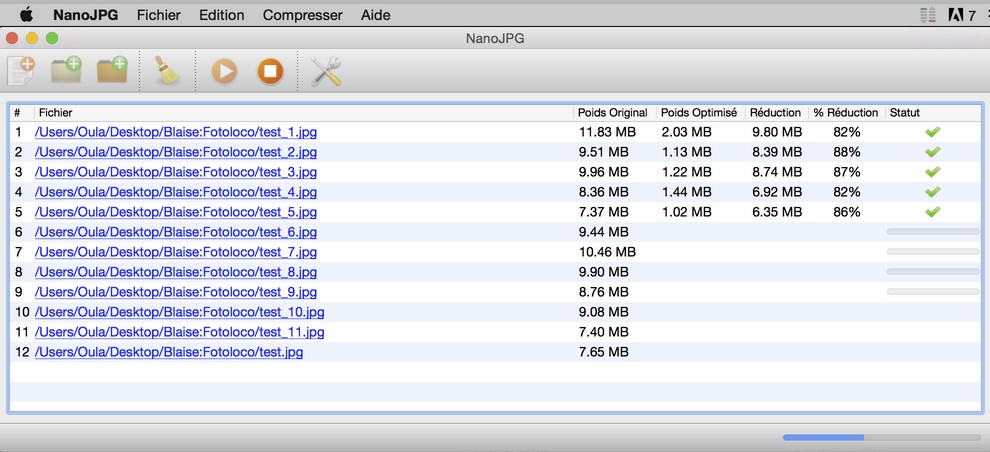The width and height of the screenshot is (990, 452).
Task: Open the Fichier menu
Action: coord(158,15)
